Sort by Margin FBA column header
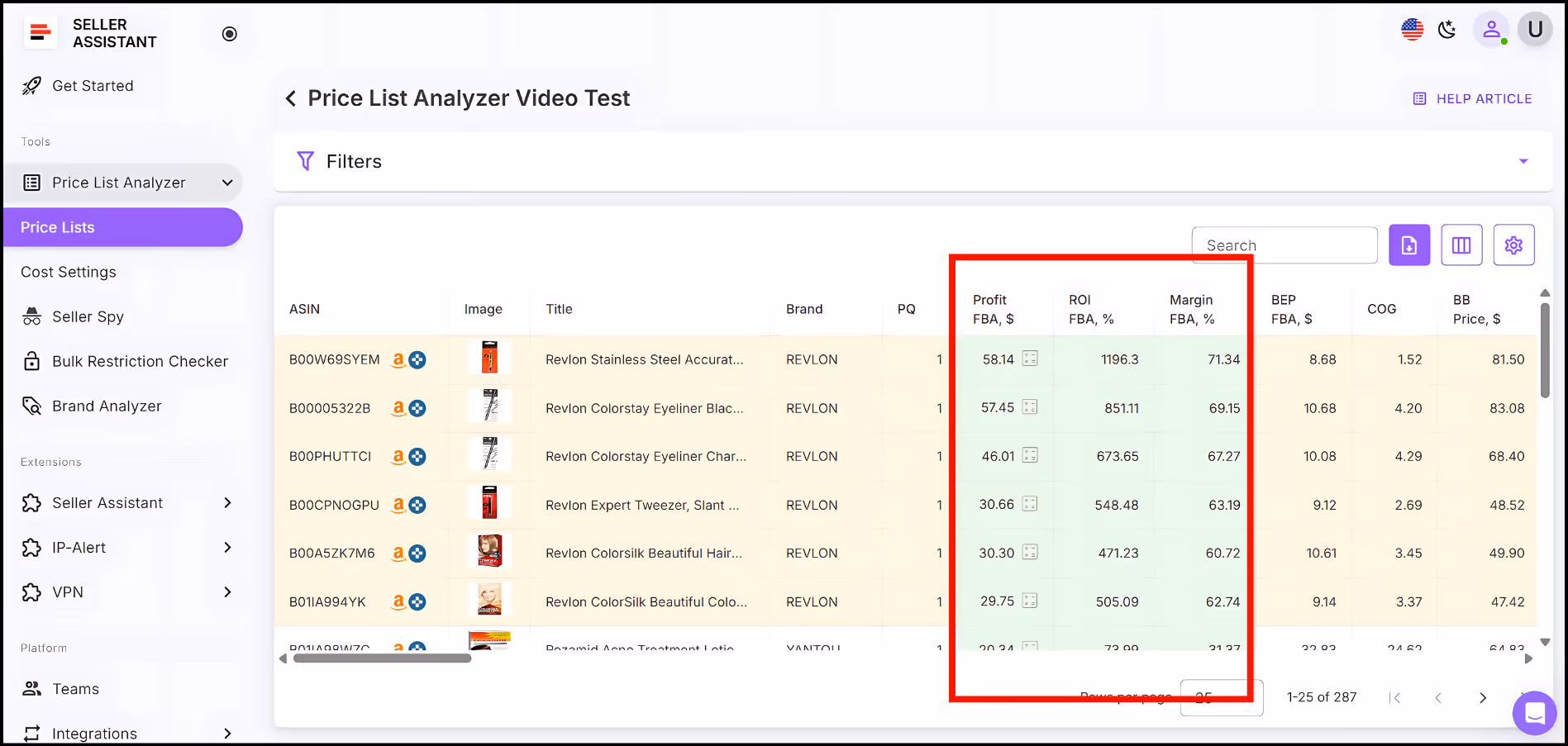 coord(1192,309)
